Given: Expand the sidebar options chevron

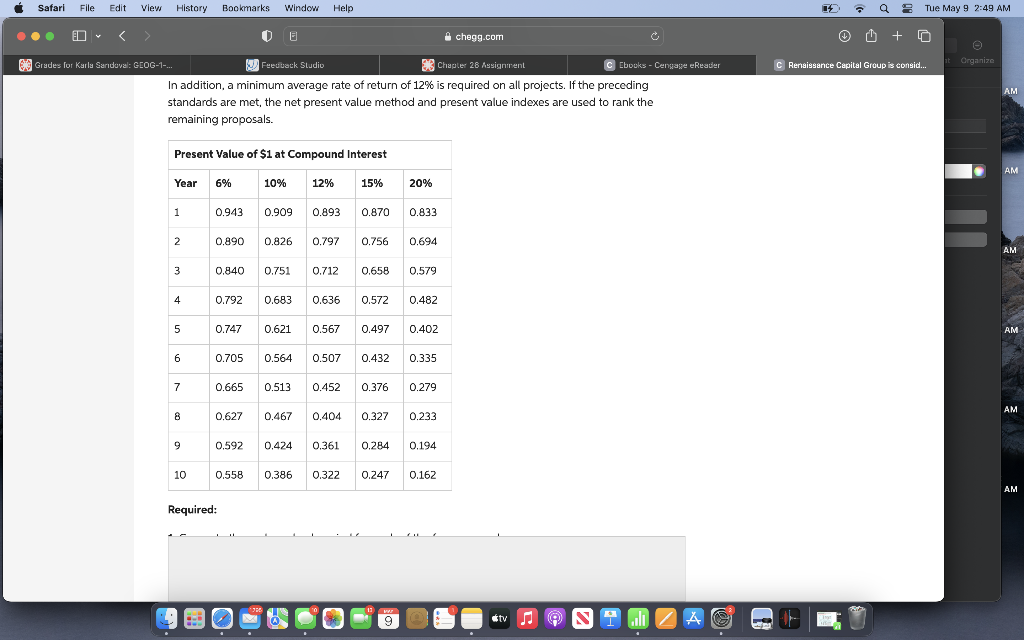Looking at the screenshot, I should tap(98, 35).
